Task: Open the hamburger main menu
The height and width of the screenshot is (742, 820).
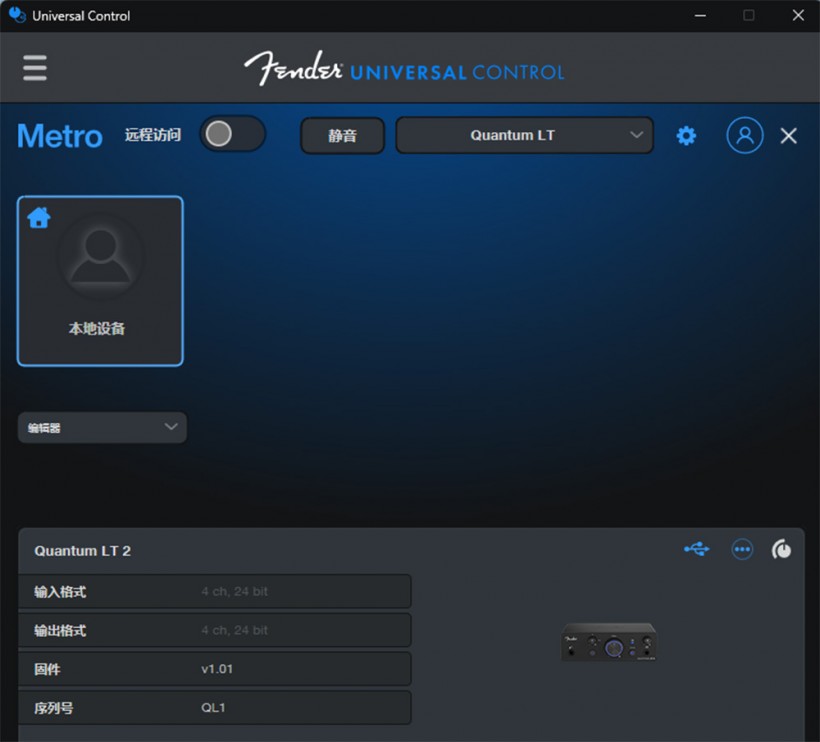Action: tap(35, 68)
